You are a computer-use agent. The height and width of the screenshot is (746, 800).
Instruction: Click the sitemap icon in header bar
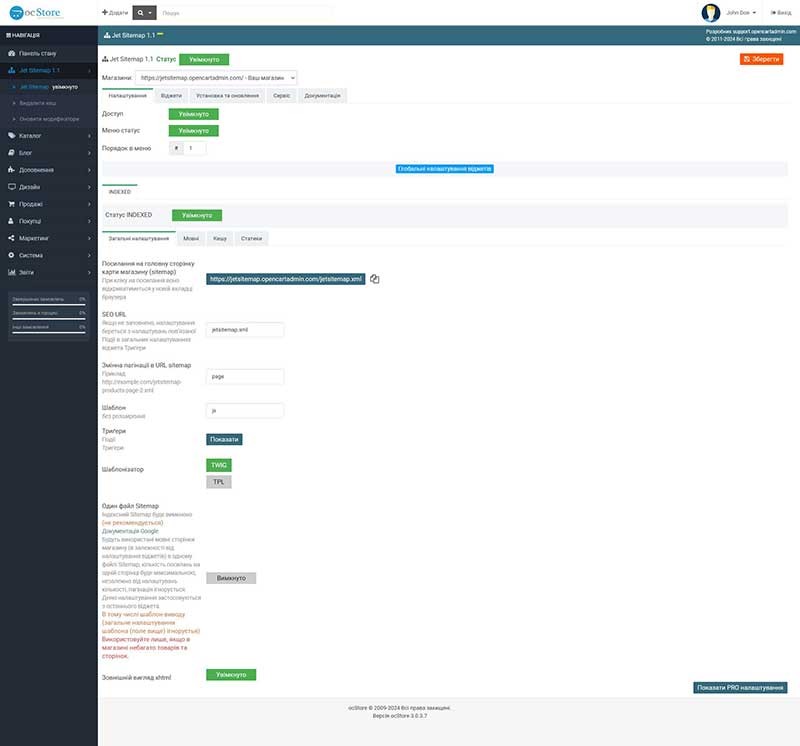(x=107, y=35)
